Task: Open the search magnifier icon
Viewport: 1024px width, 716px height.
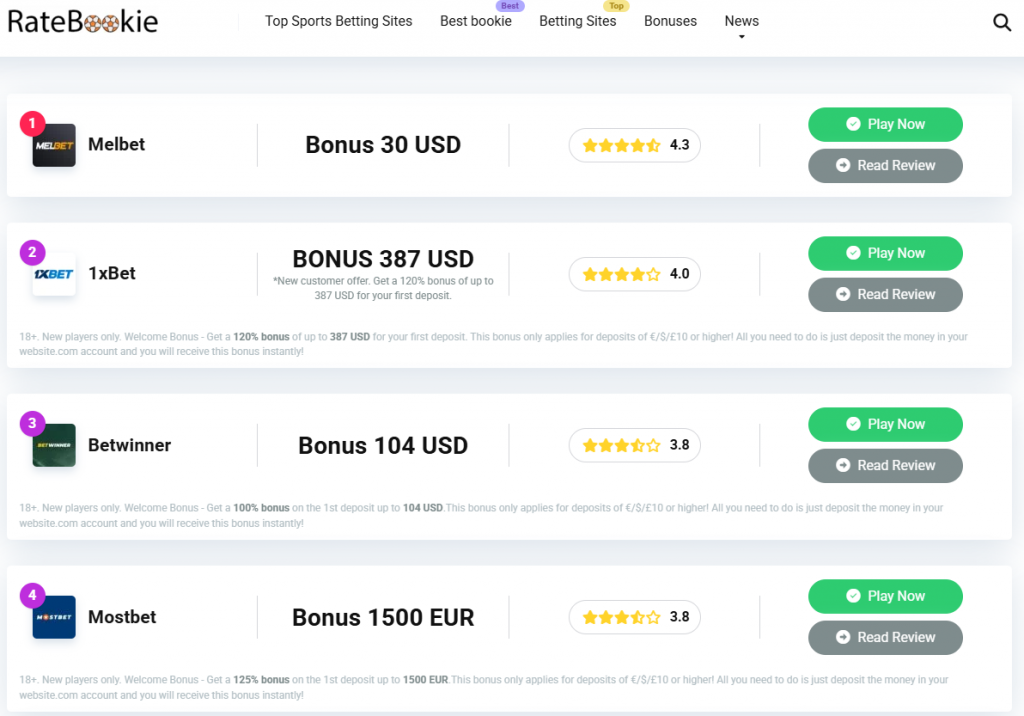Action: [x=1002, y=22]
